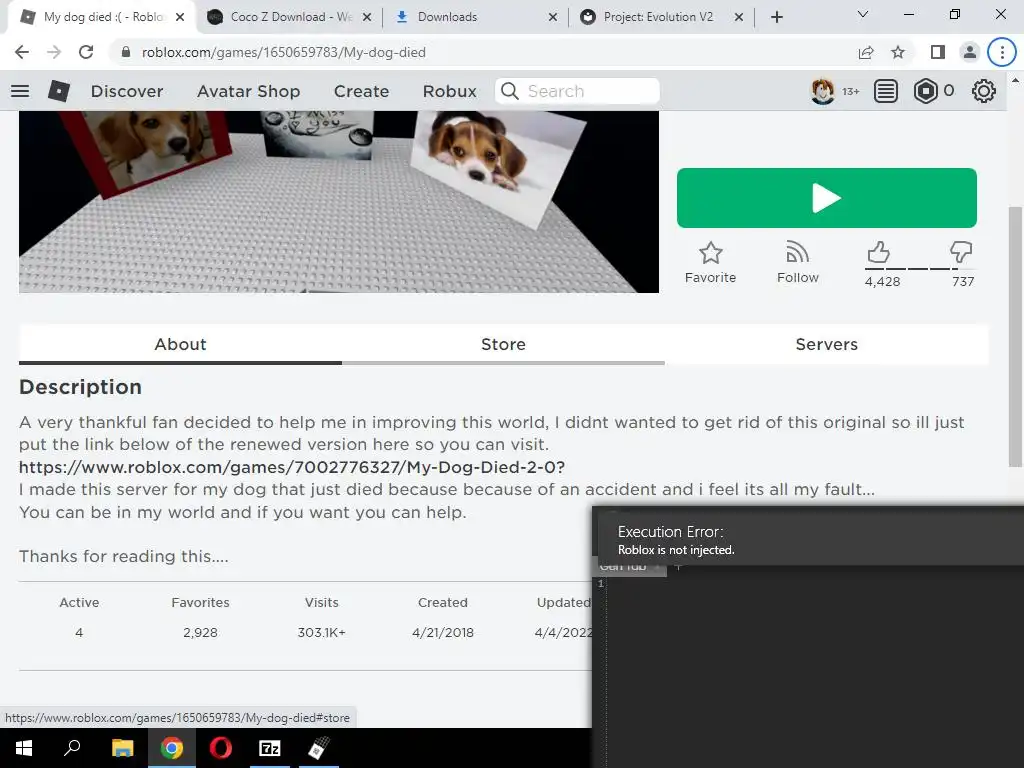Open Opera browser from the taskbar

click(221, 748)
